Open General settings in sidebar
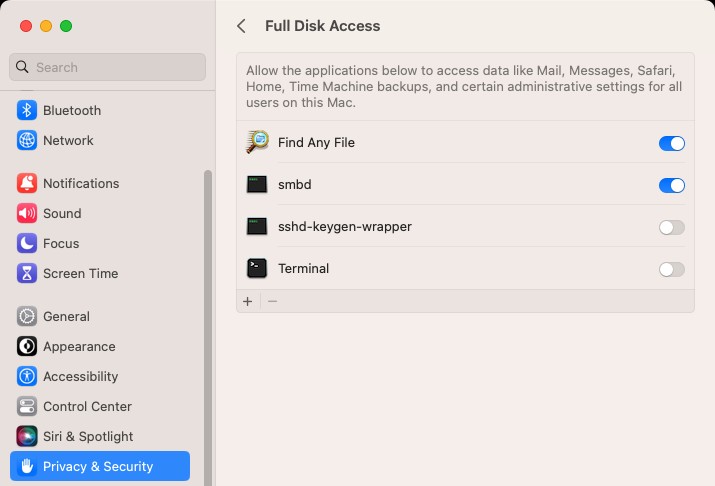Screen dimensions: 715x486 [66, 316]
